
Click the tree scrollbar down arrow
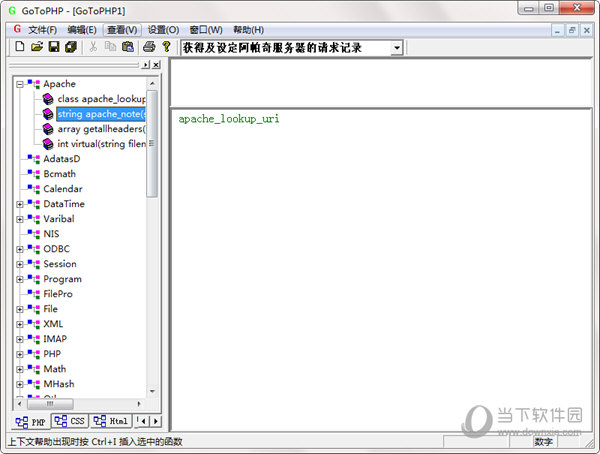pos(152,391)
